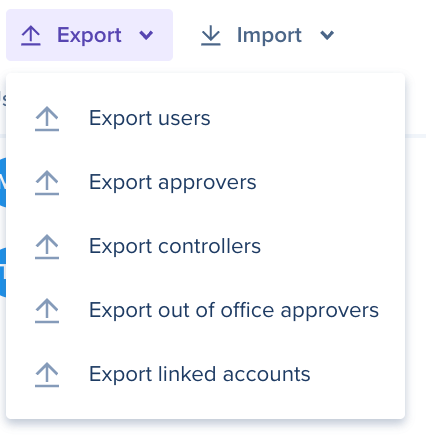
Task: Click the upload icon next to Export linked accounts
Action: (x=47, y=375)
